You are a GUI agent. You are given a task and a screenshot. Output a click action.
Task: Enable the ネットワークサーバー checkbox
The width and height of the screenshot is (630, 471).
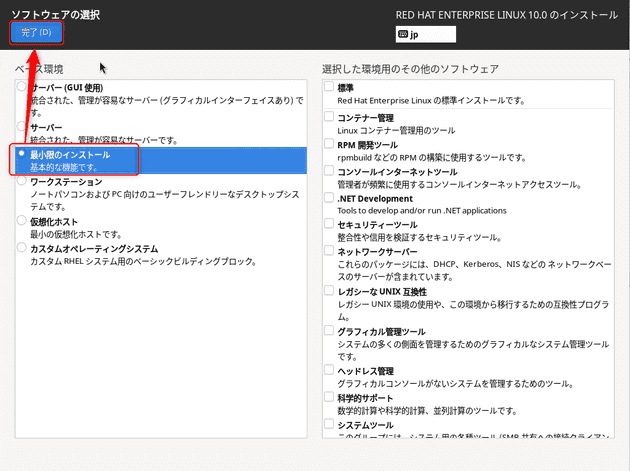(x=329, y=250)
